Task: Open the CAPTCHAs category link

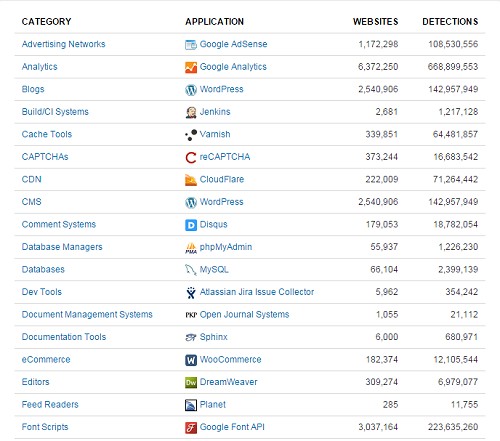Action: coord(45,157)
